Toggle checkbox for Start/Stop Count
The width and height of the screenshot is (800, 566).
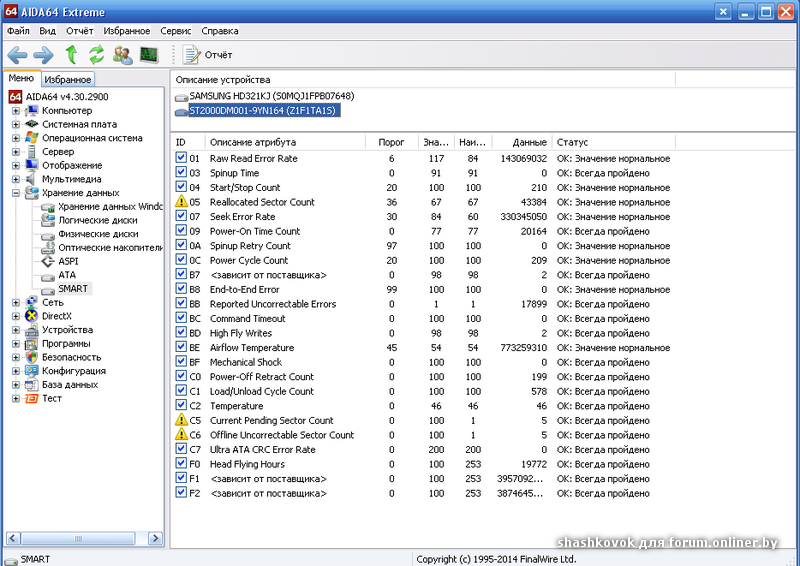coord(181,187)
